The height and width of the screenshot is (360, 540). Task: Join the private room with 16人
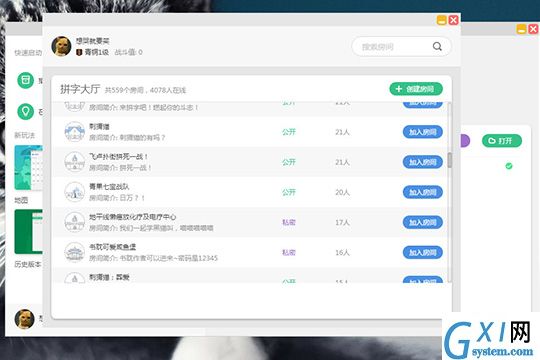[423, 253]
